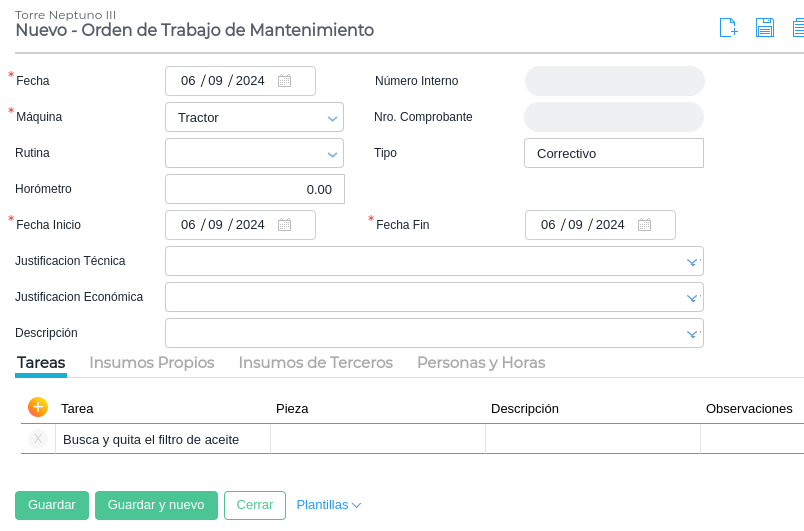Image resolution: width=804 pixels, height=531 pixels.
Task: Click 'Busca y quita el filtro de aceite' cell
Action: pyautogui.click(x=163, y=439)
